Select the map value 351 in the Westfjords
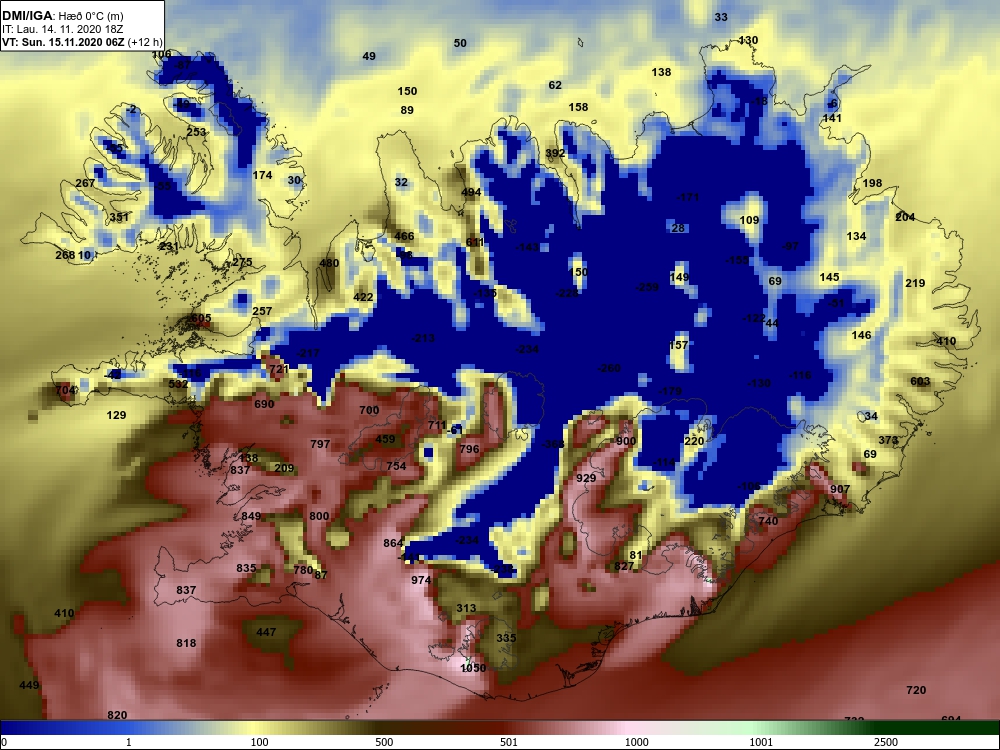The image size is (1000, 750). pos(119,217)
